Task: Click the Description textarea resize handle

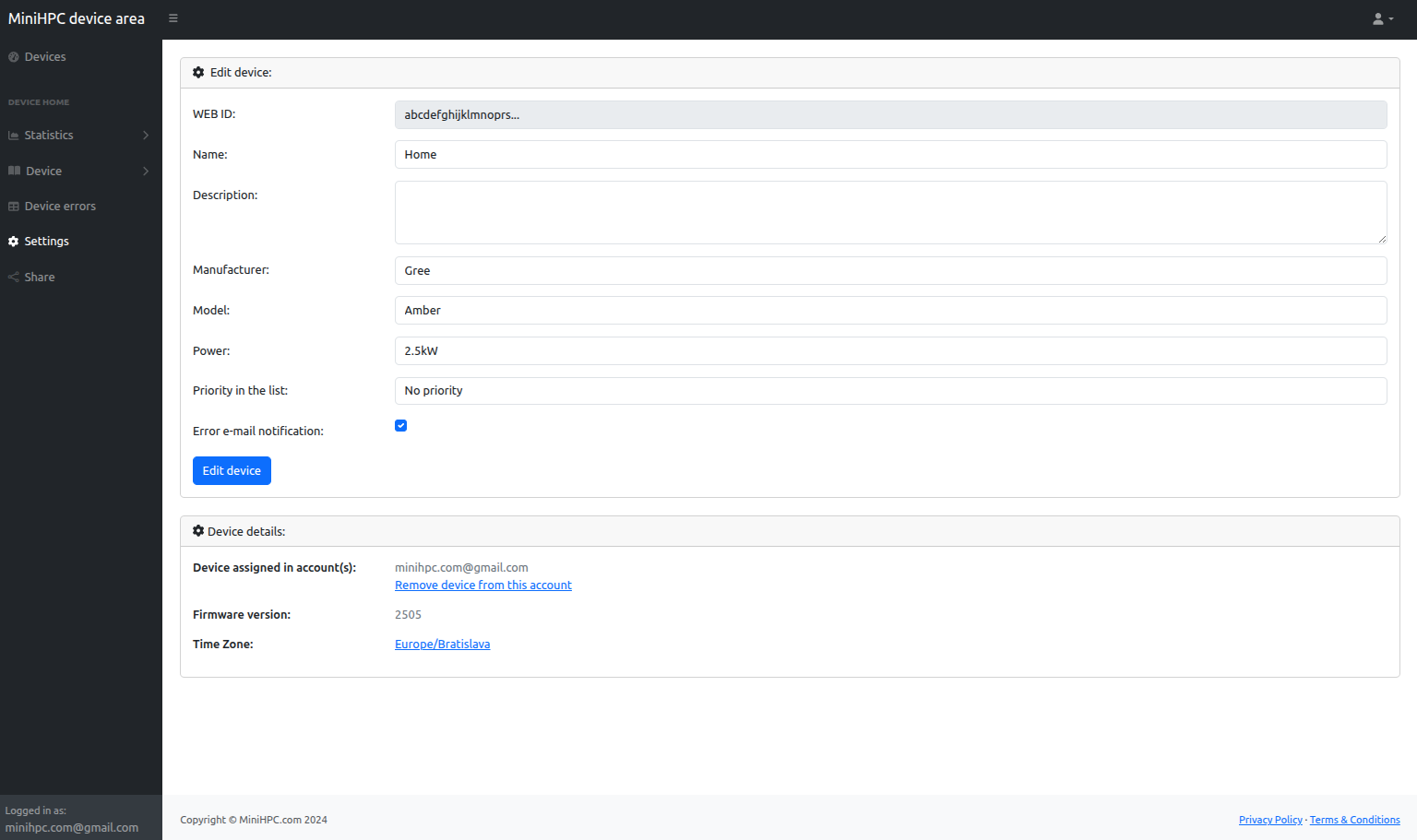Action: point(1381,239)
